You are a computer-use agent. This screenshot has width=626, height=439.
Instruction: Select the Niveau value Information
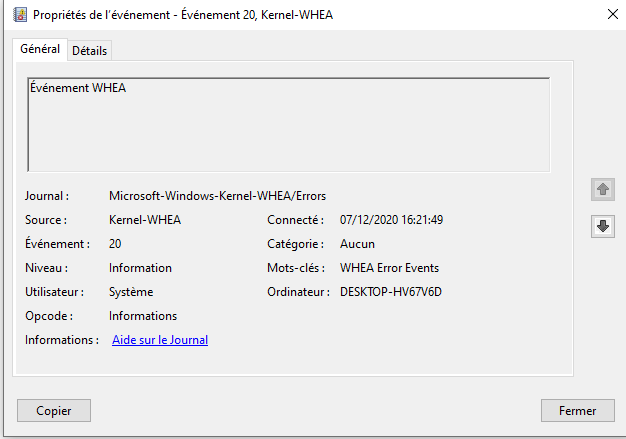click(x=140, y=268)
